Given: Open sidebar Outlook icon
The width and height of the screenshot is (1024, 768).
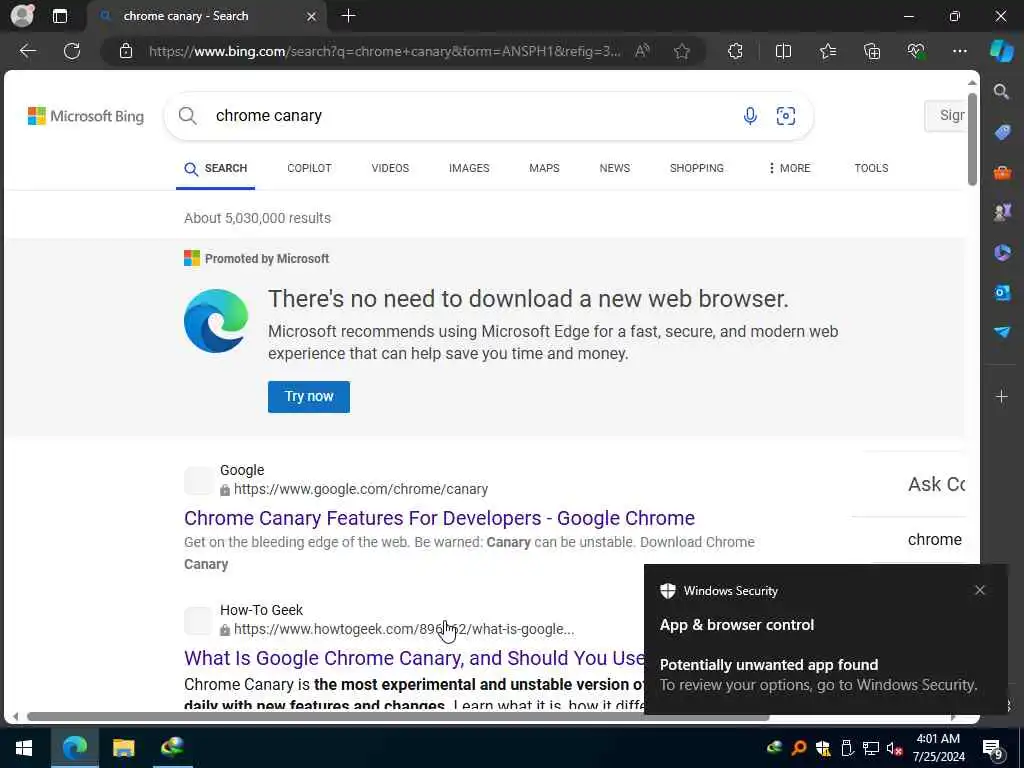Looking at the screenshot, I should pyautogui.click(x=1002, y=292).
